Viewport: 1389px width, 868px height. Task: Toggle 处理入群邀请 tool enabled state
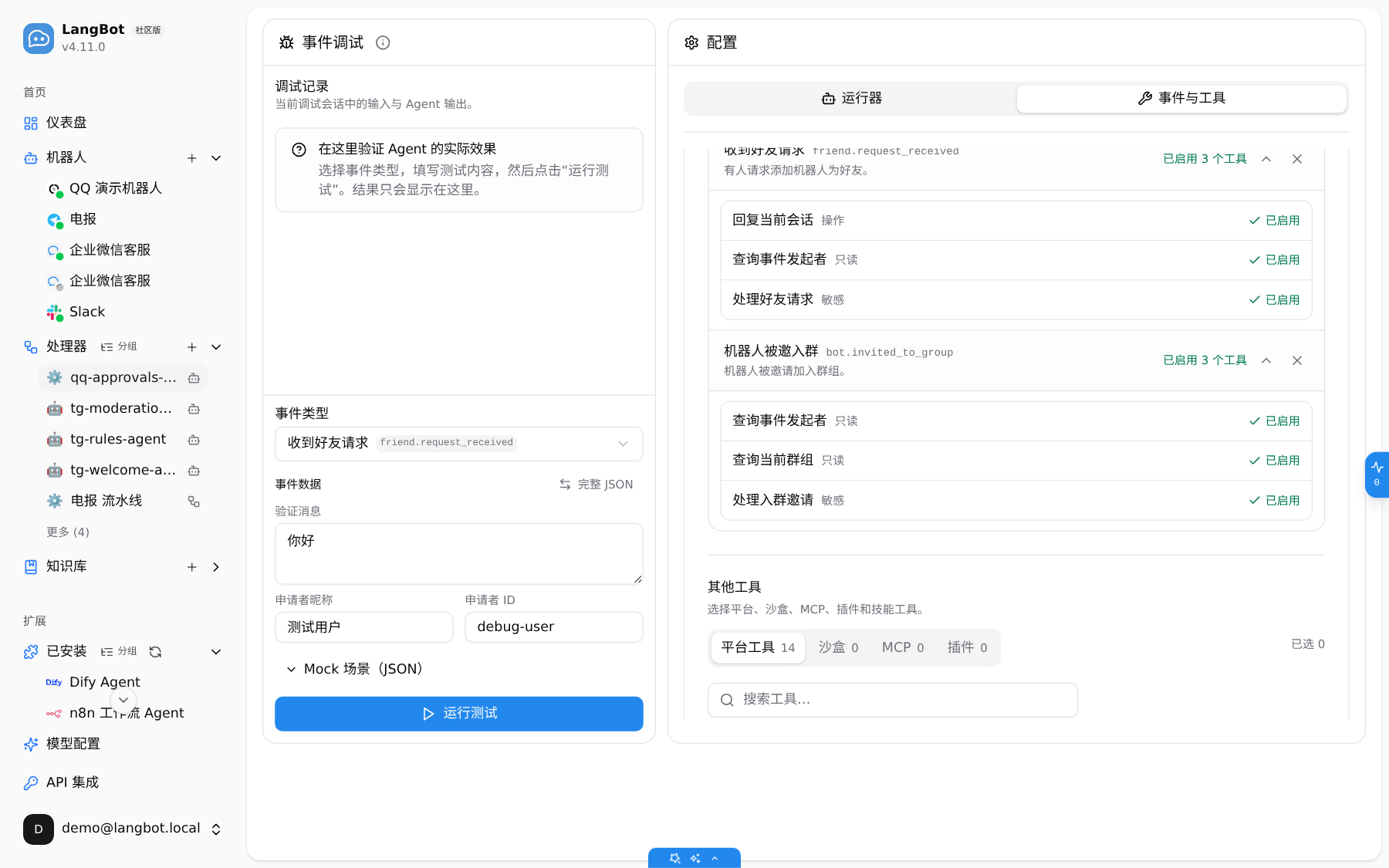click(1274, 501)
